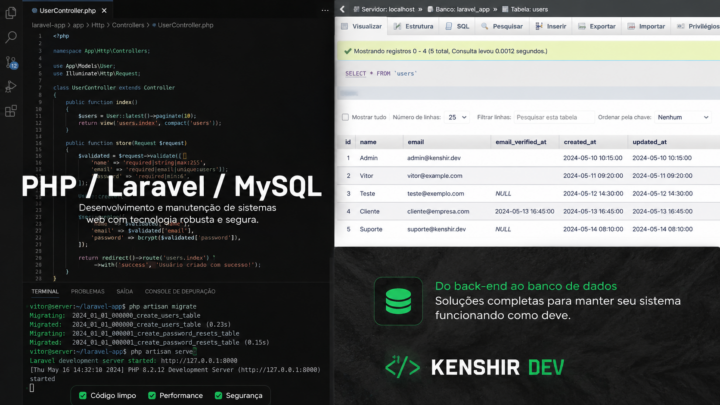Click the Privilégios tab icon
The width and height of the screenshot is (720, 405).
point(681,26)
